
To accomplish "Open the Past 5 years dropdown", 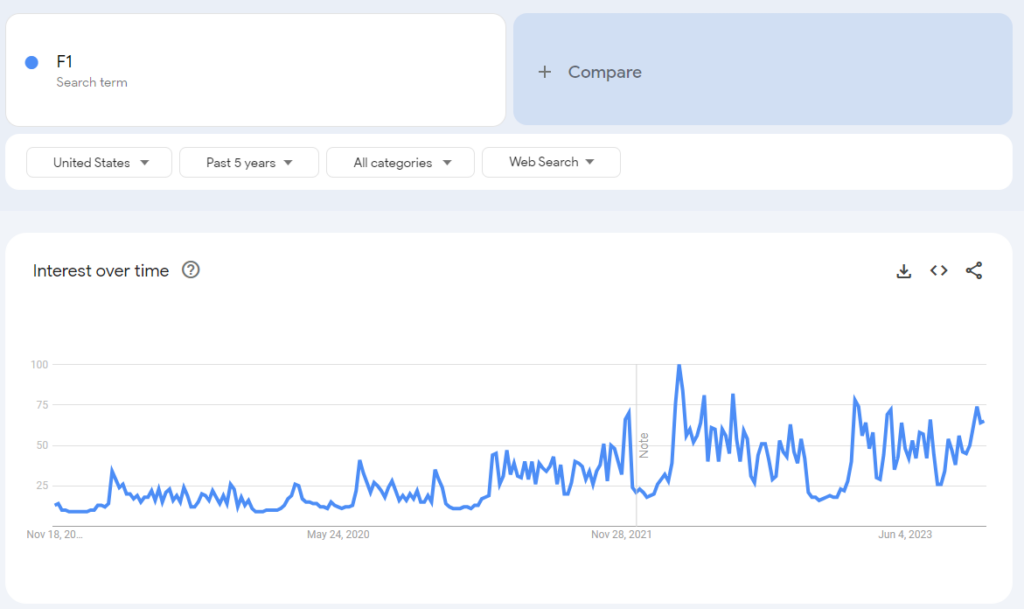I will [249, 163].
